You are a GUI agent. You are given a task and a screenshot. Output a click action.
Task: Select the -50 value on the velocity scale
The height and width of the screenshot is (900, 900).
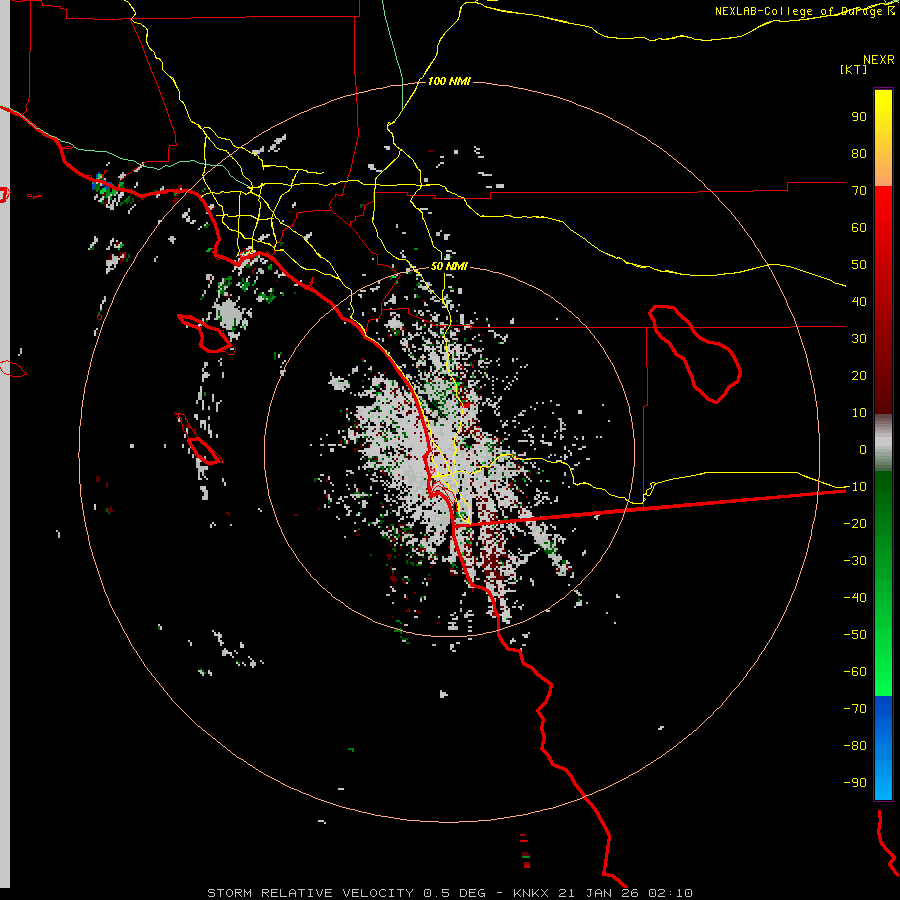click(x=855, y=635)
